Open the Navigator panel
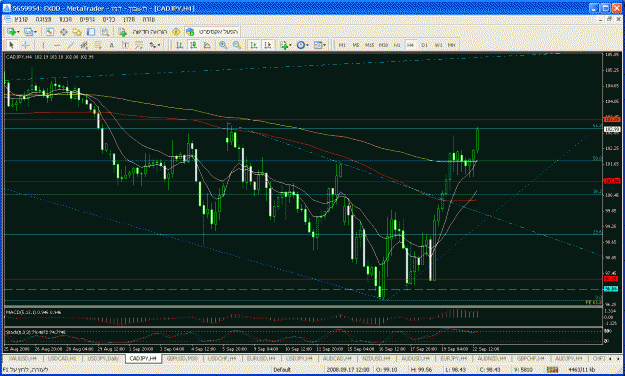The width and height of the screenshot is (625, 376). [x=77, y=32]
